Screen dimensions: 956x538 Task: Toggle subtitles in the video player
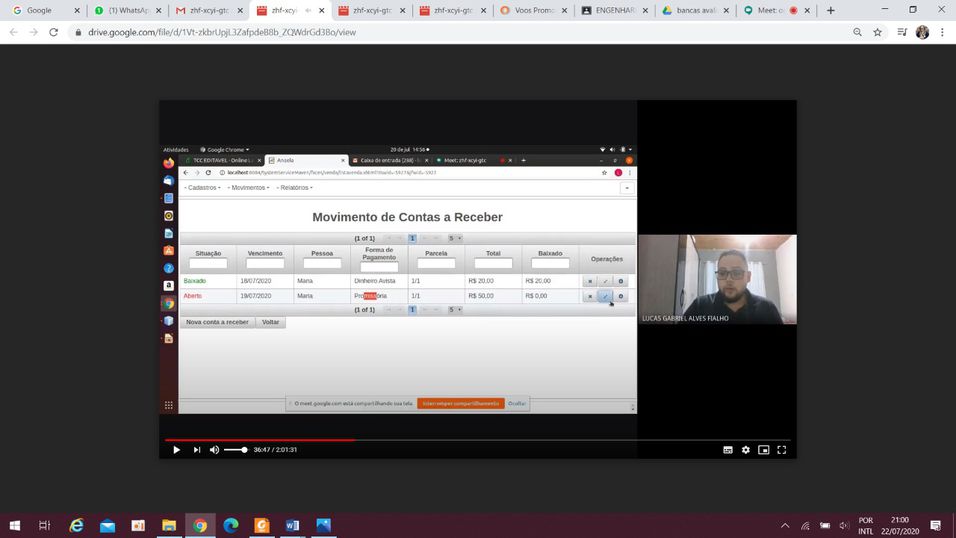(x=727, y=450)
